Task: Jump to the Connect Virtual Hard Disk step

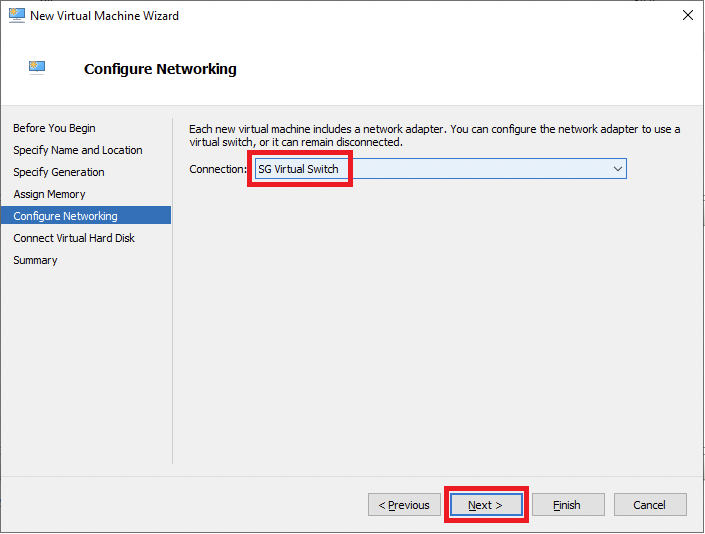Action: (x=73, y=238)
